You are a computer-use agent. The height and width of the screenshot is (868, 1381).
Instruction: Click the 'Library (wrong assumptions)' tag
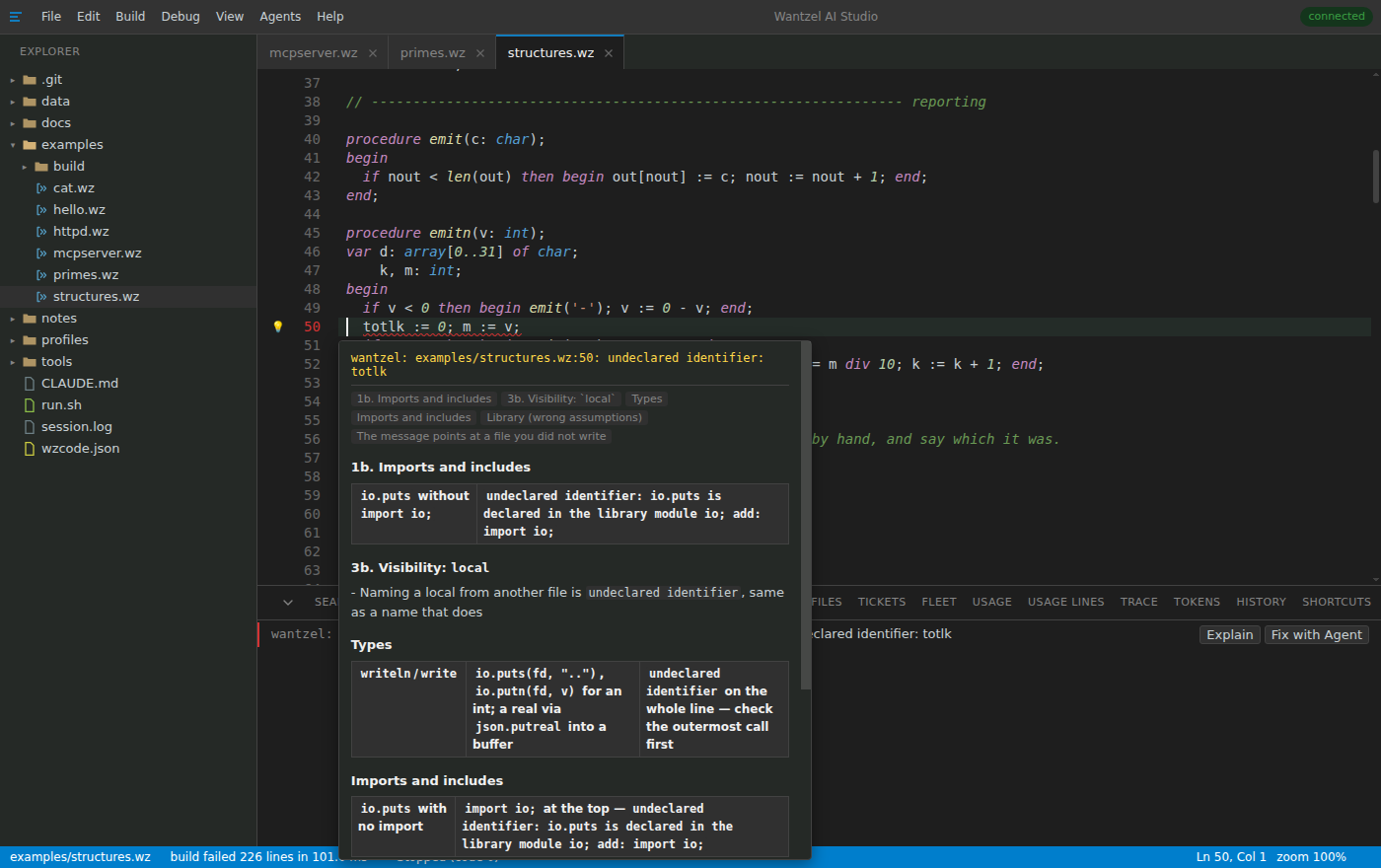pyautogui.click(x=564, y=418)
